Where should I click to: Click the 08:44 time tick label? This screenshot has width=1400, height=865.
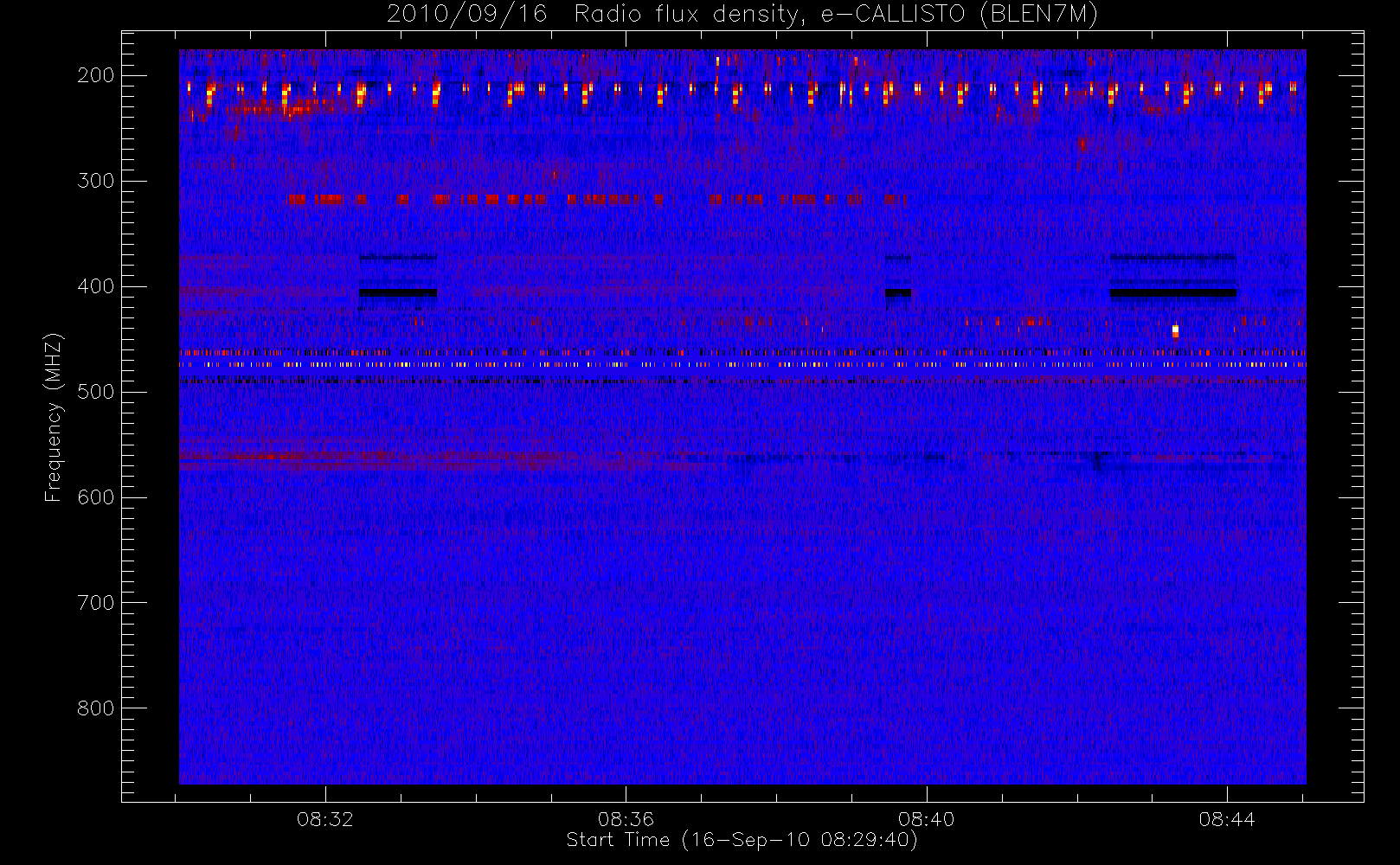click(1227, 819)
